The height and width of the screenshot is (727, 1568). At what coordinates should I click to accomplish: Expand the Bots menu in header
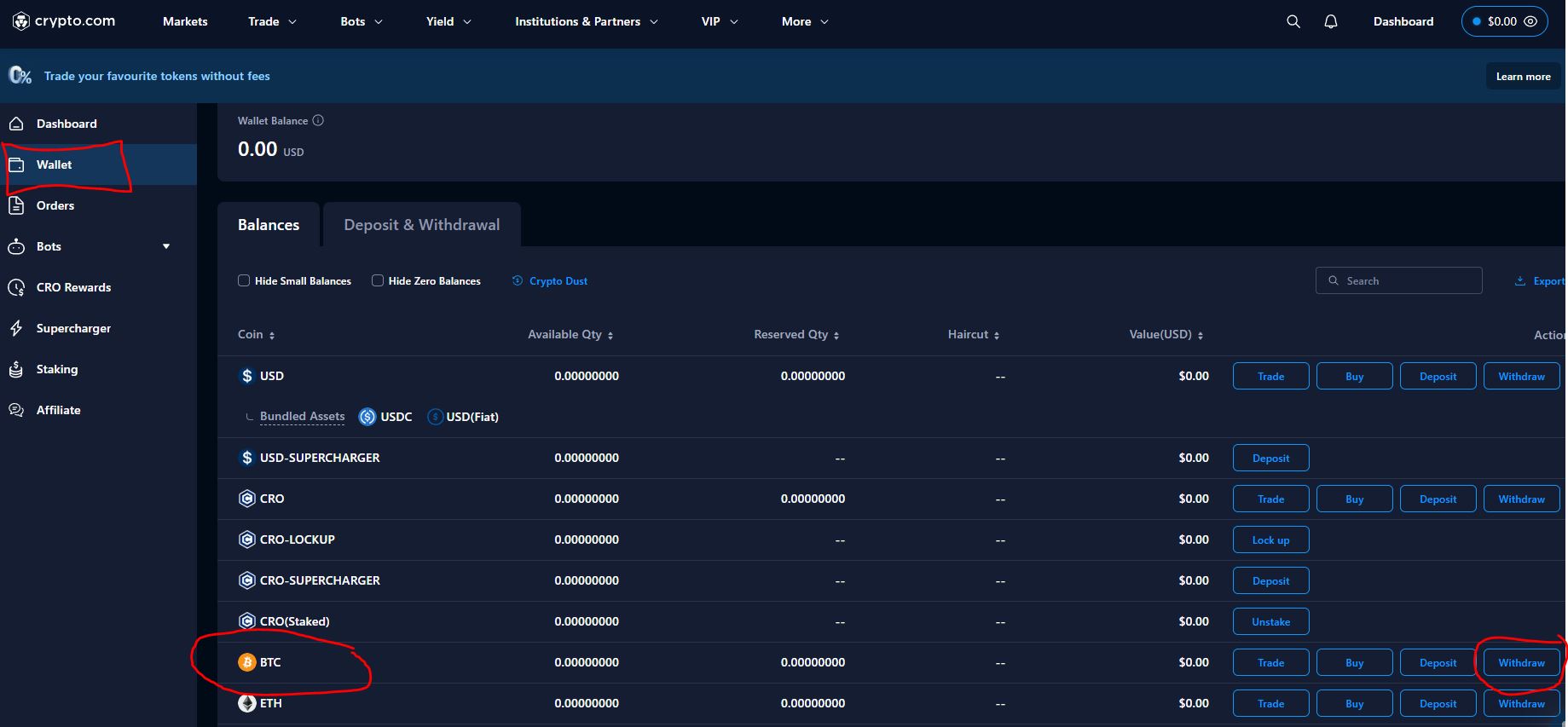point(362,21)
